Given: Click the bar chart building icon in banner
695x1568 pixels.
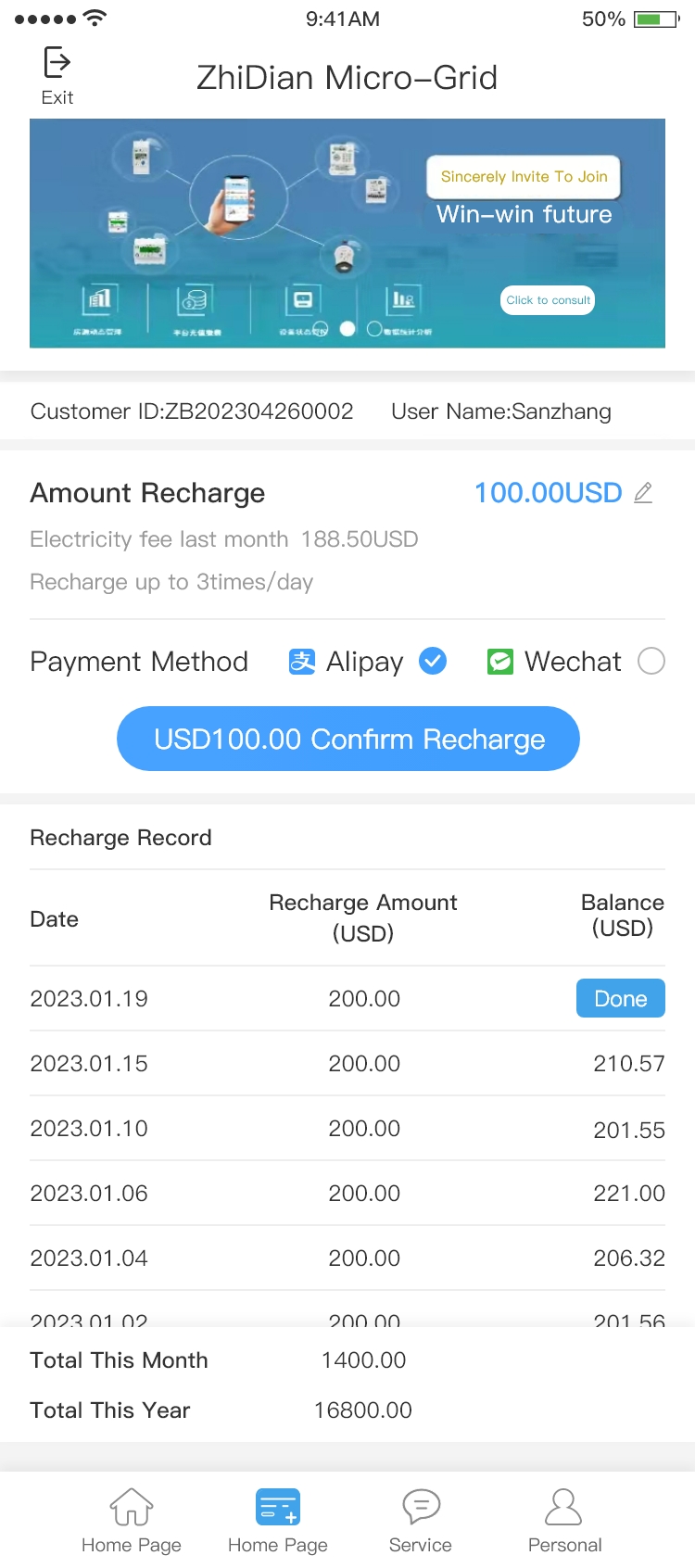Looking at the screenshot, I should [97, 300].
